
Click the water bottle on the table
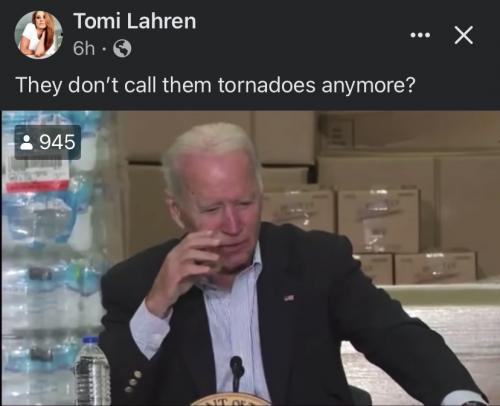[92, 370]
